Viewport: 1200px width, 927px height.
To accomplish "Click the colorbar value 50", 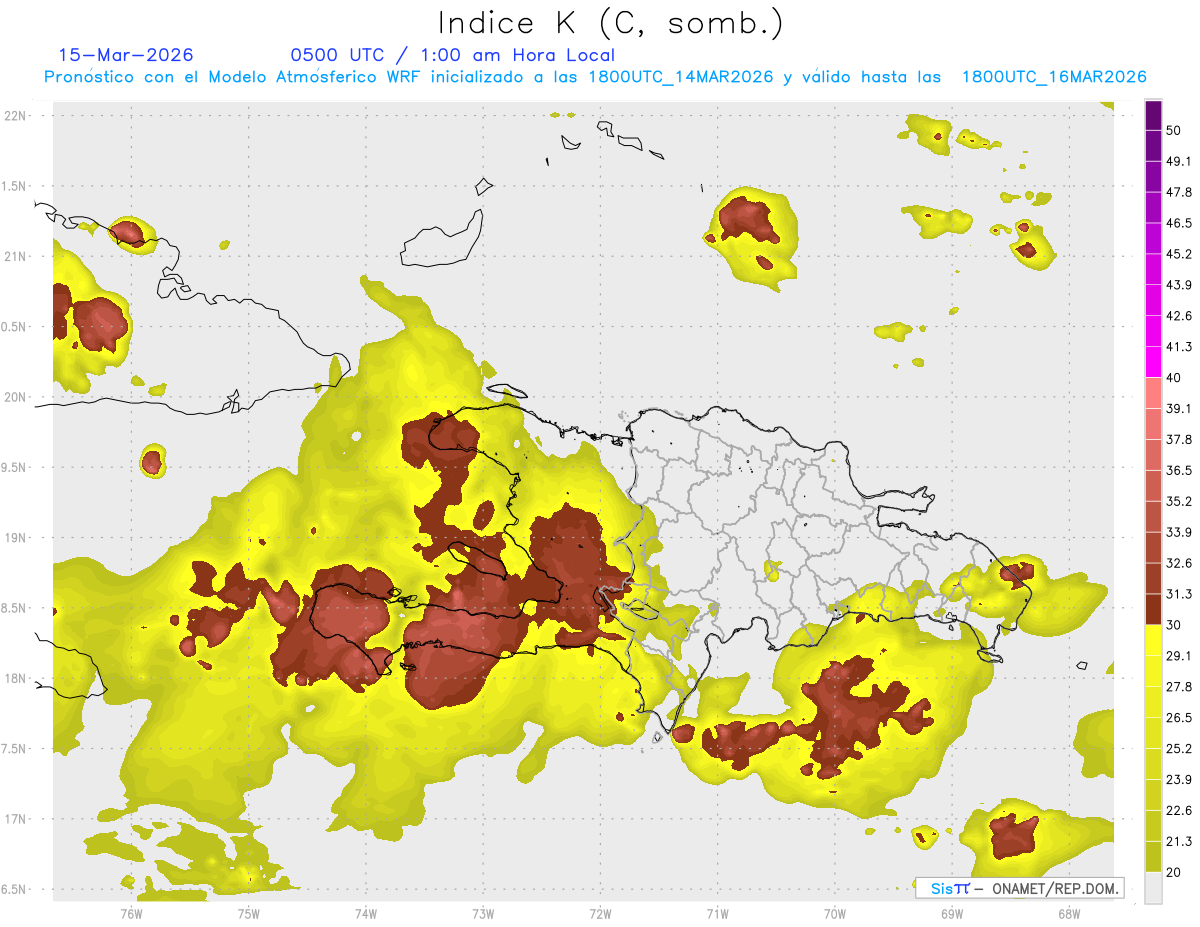I will pos(1174,130).
